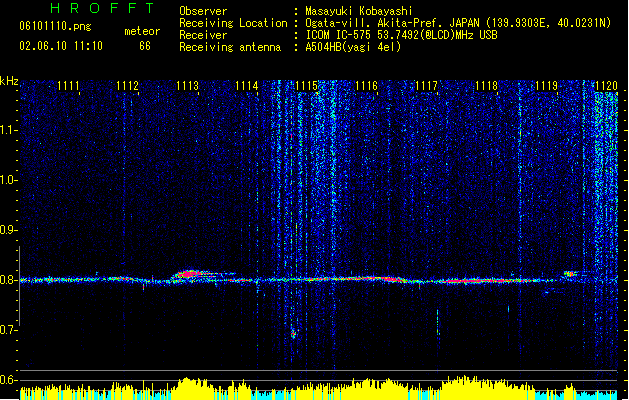629x400 pixels.
Task: Click the 1119 time marker
Action: pos(547,85)
